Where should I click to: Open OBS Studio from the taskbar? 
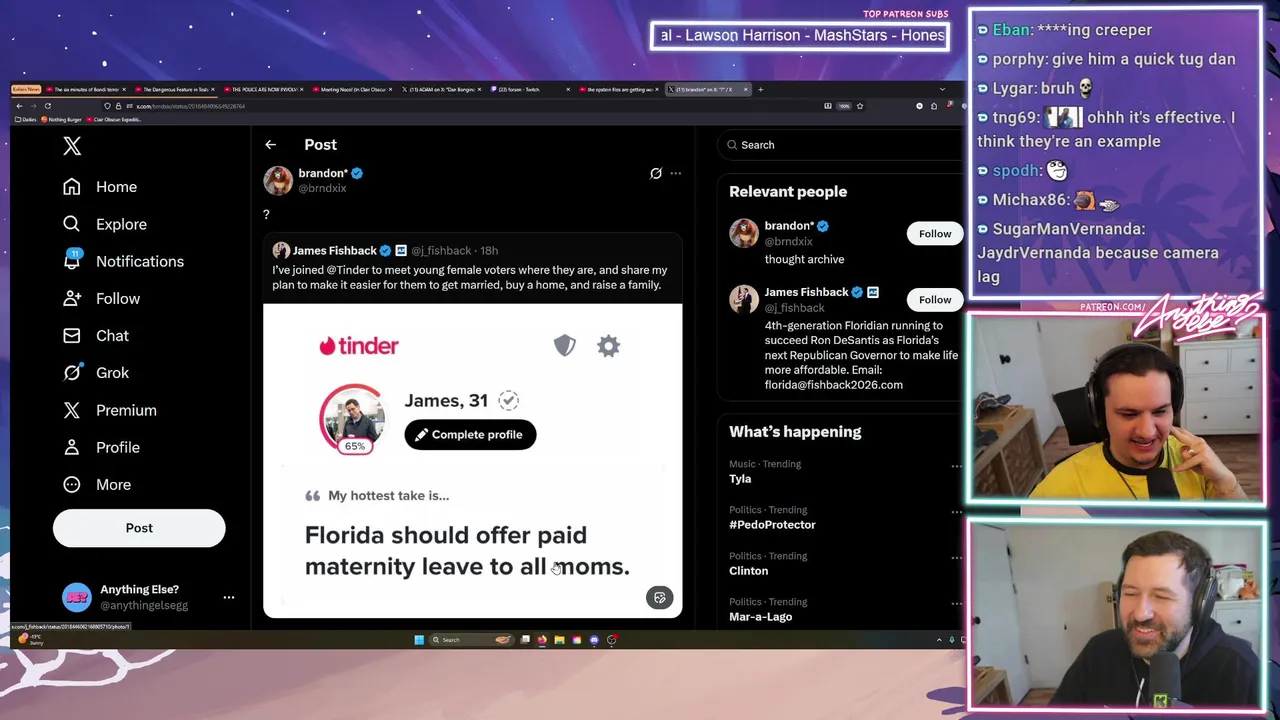coord(612,640)
